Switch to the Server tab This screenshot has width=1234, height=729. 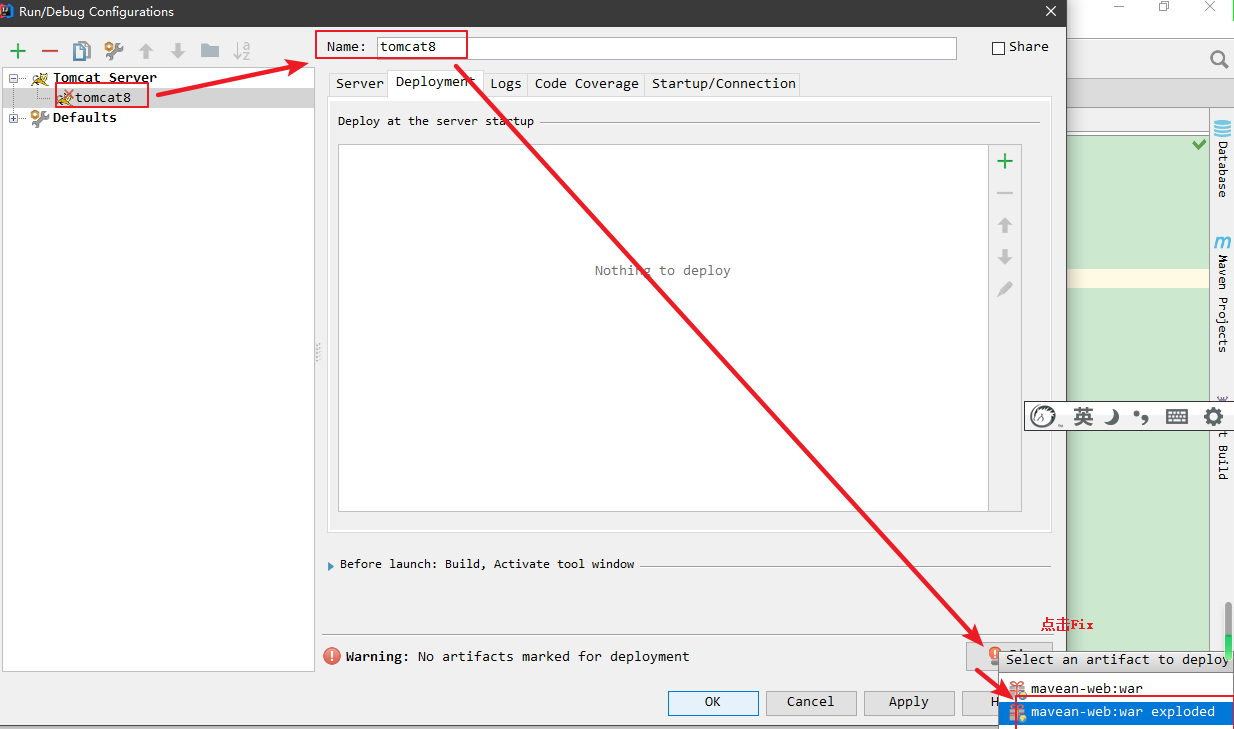coord(359,84)
